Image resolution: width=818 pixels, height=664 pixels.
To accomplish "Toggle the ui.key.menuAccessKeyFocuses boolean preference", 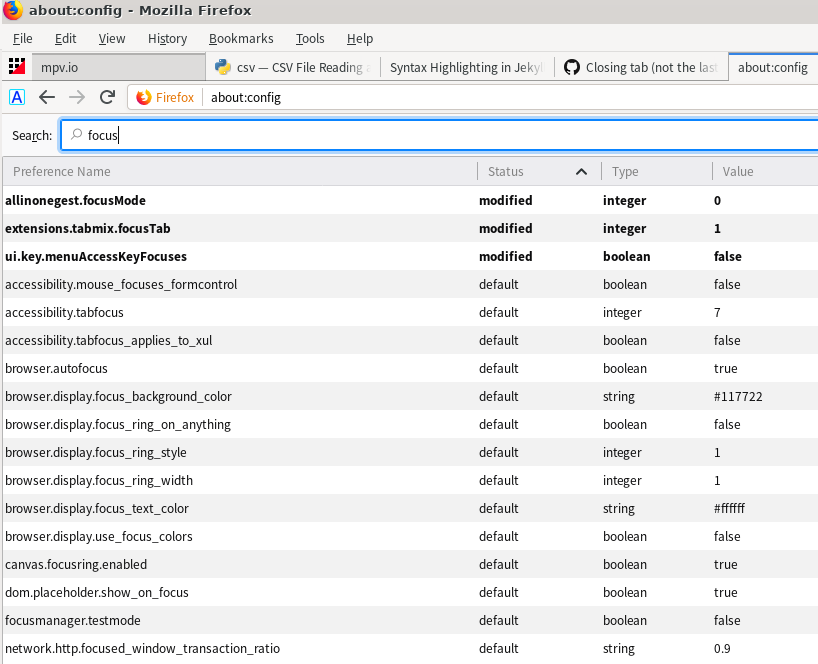I will click(x=410, y=256).
